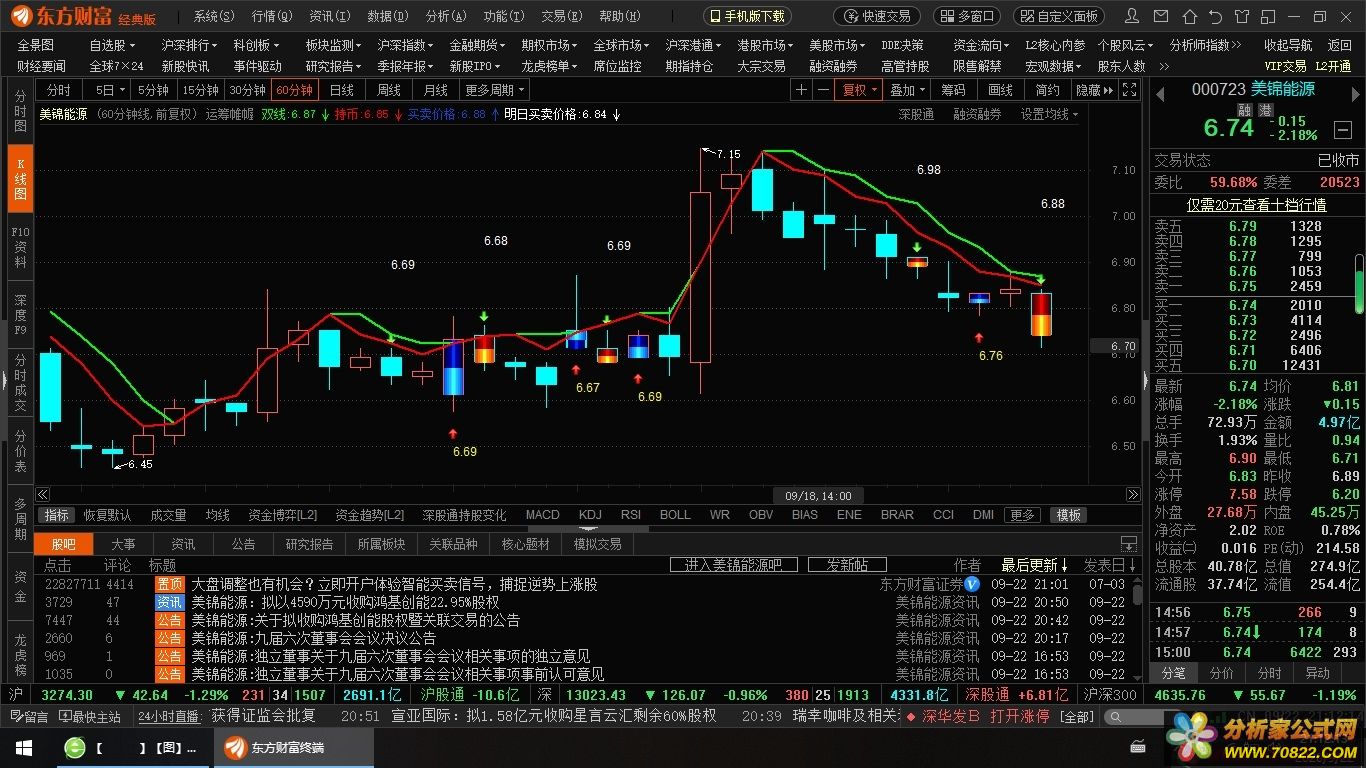
Task: Open 分析(A) menu
Action: tap(446, 16)
